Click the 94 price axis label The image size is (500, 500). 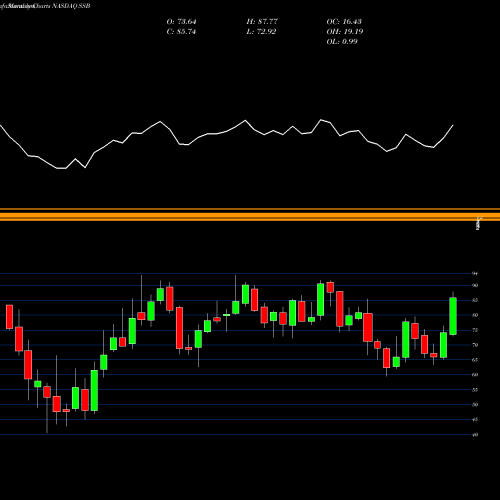pos(475,274)
